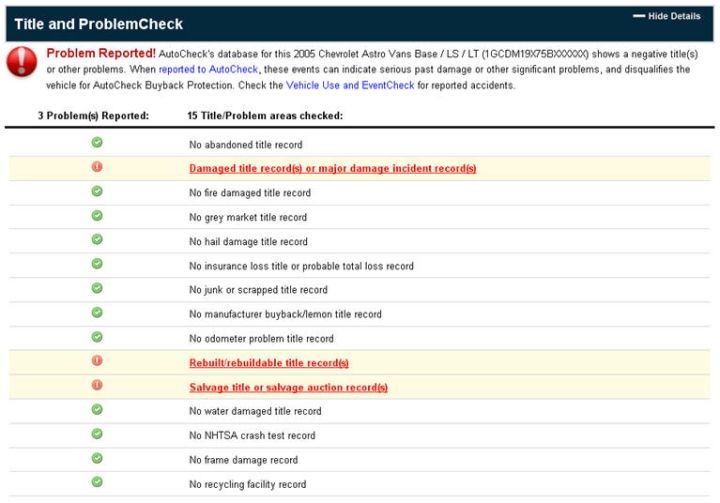Click green check icon beside No junk or scrapped title
The image size is (720, 503).
click(x=97, y=288)
